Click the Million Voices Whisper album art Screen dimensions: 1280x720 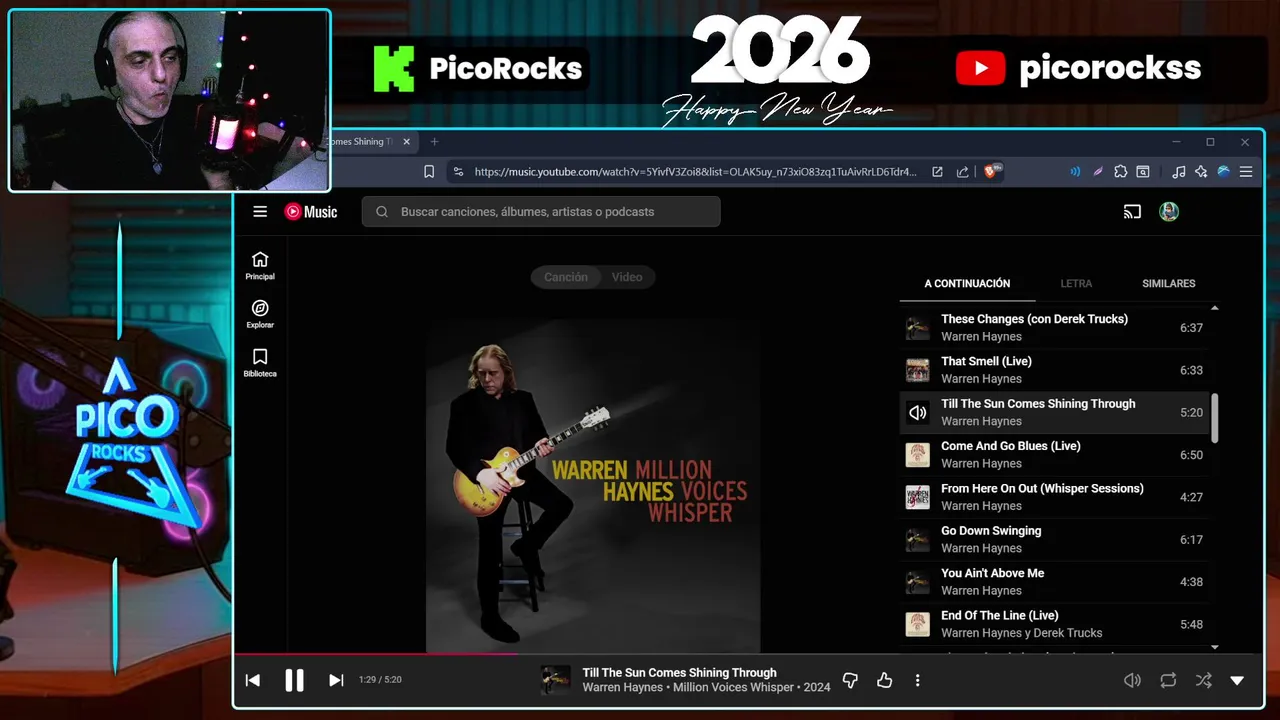[593, 486]
